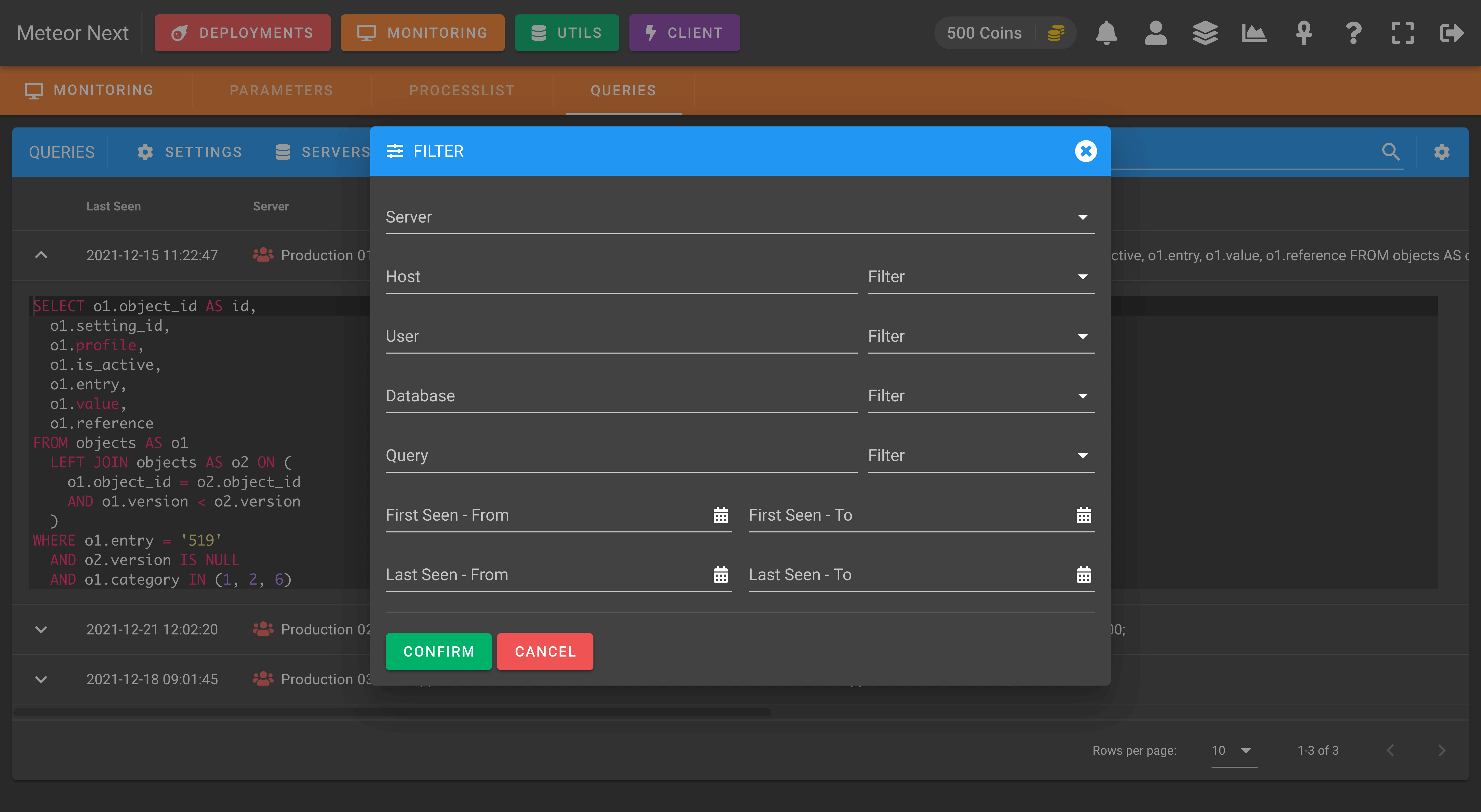Viewport: 1481px width, 812px height.
Task: Focus the Host text field
Action: [x=621, y=277]
